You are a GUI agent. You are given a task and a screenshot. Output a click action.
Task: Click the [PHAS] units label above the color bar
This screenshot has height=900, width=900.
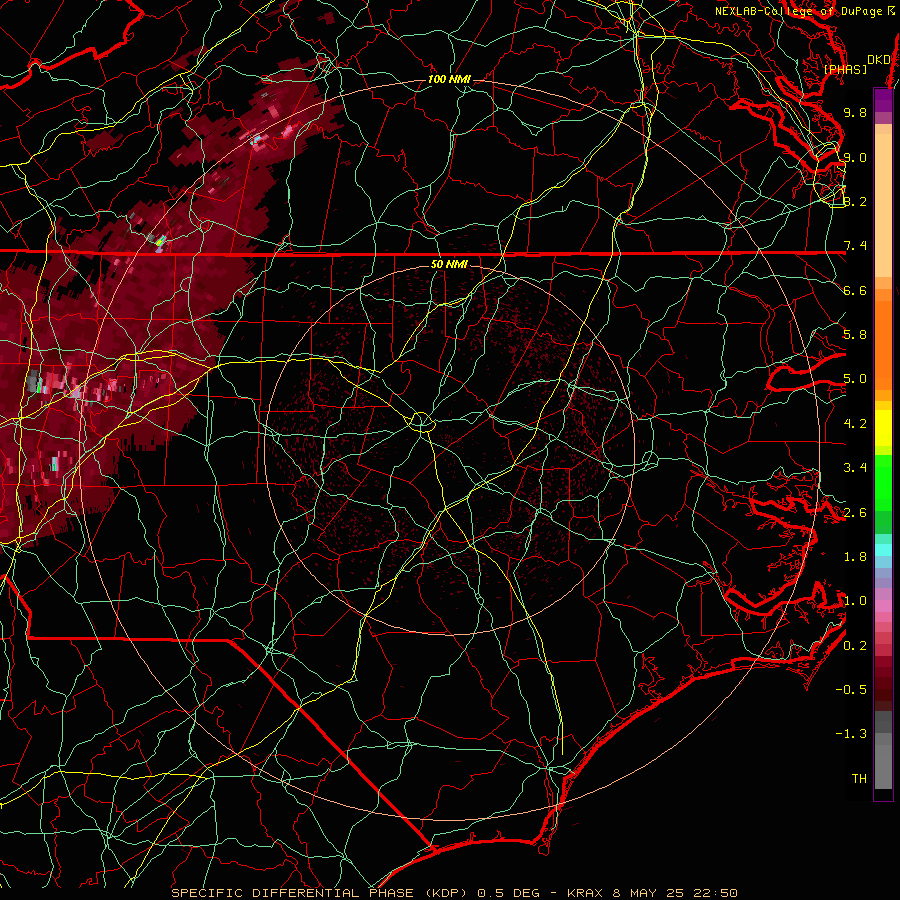coord(845,69)
